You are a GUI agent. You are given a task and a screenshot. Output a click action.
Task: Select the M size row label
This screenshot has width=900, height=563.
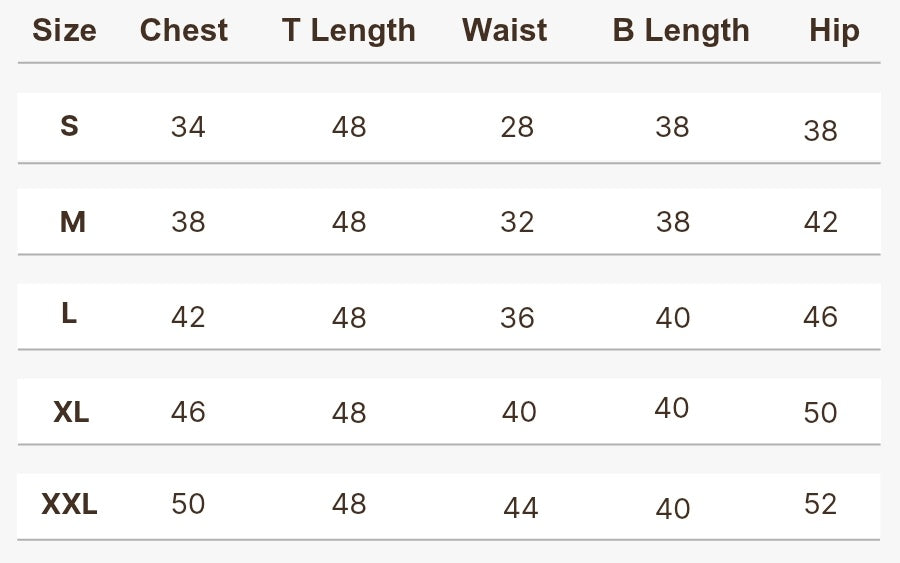[72, 222]
